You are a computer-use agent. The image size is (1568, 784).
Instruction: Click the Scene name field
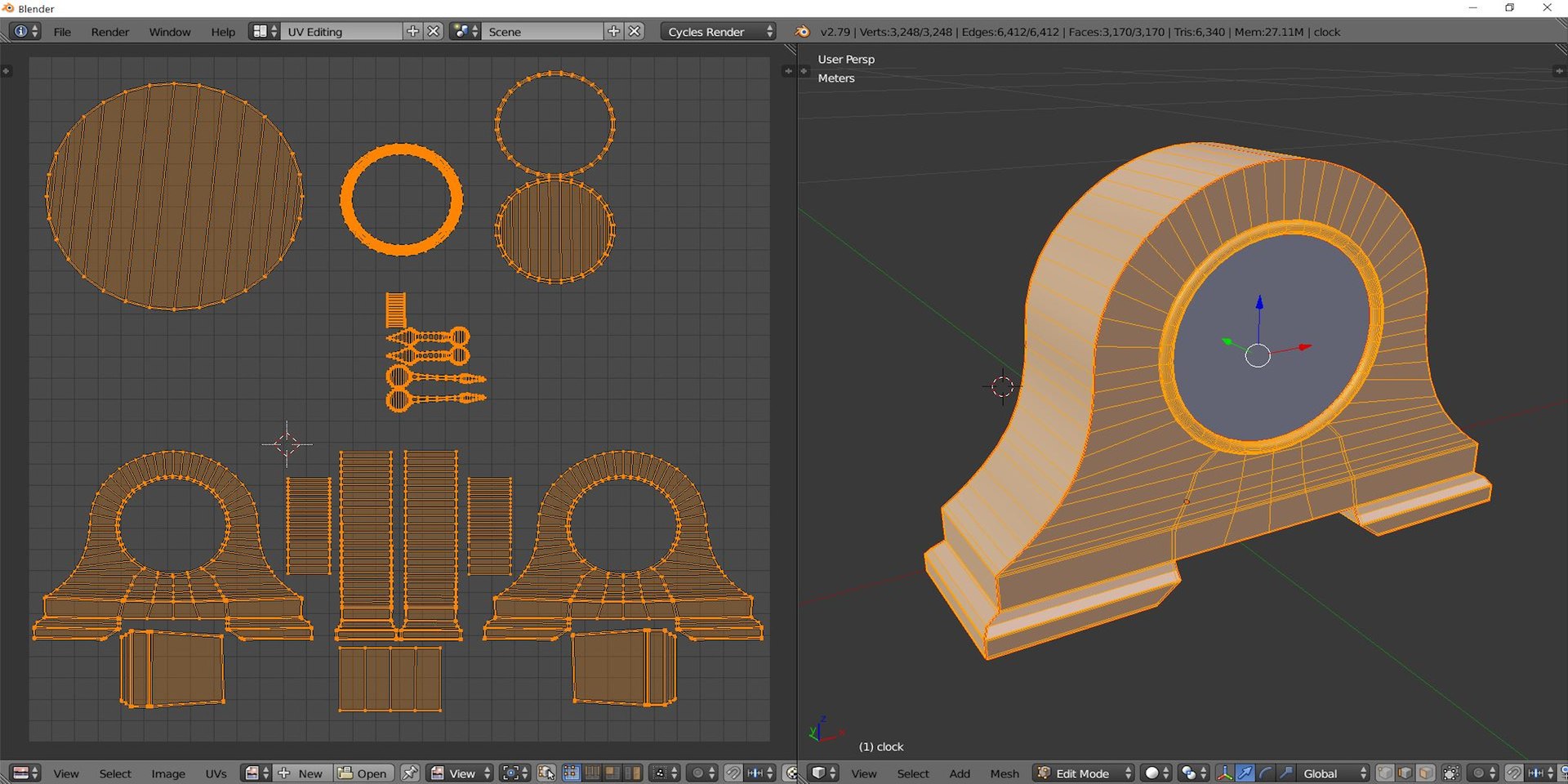tap(543, 32)
